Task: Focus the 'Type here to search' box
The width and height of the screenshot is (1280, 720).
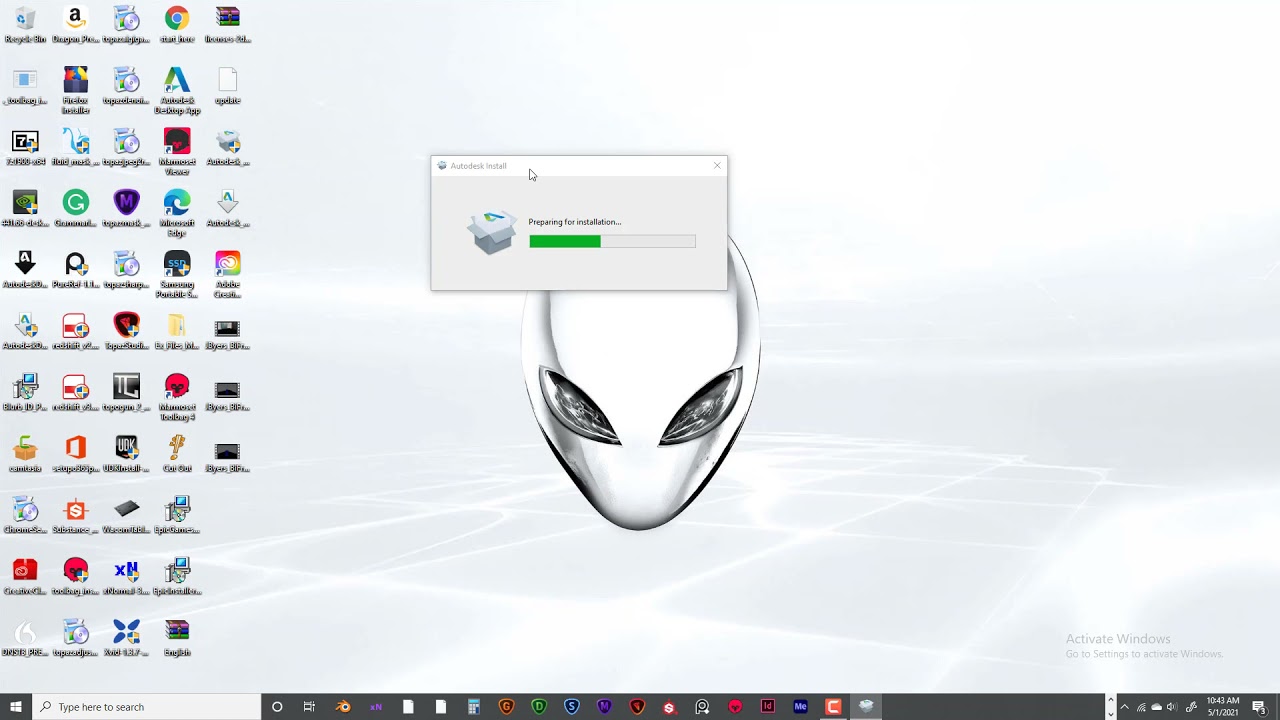Action: [146, 707]
